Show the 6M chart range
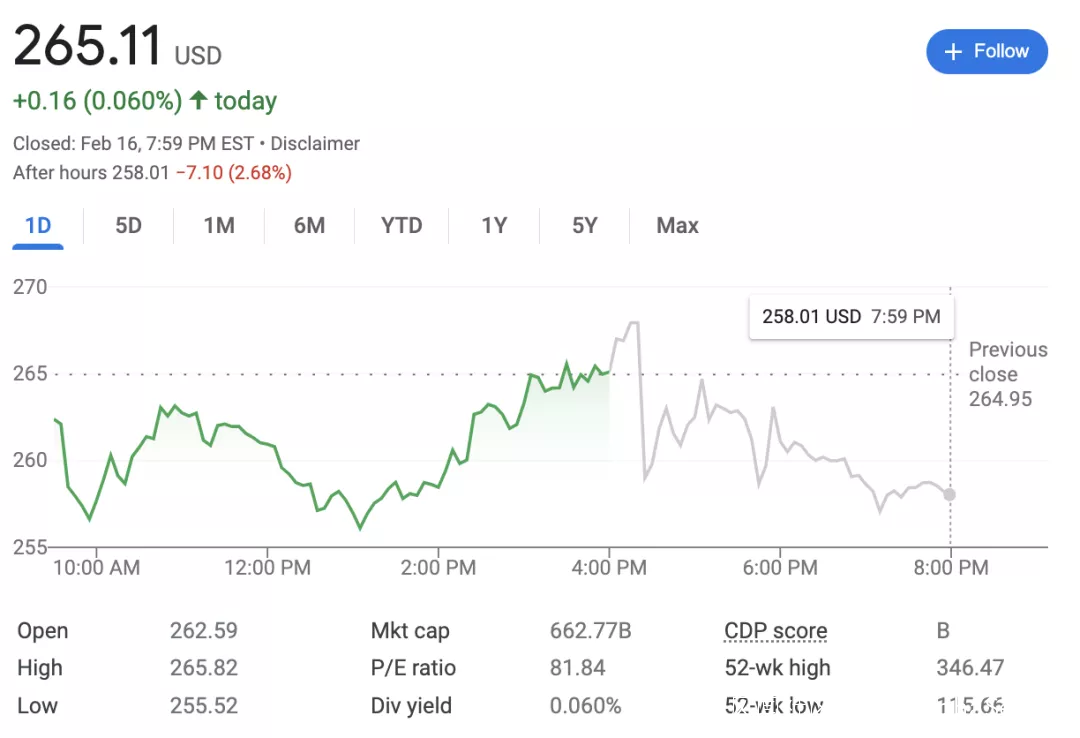Screen dimensions: 1080x738 pos(309,226)
